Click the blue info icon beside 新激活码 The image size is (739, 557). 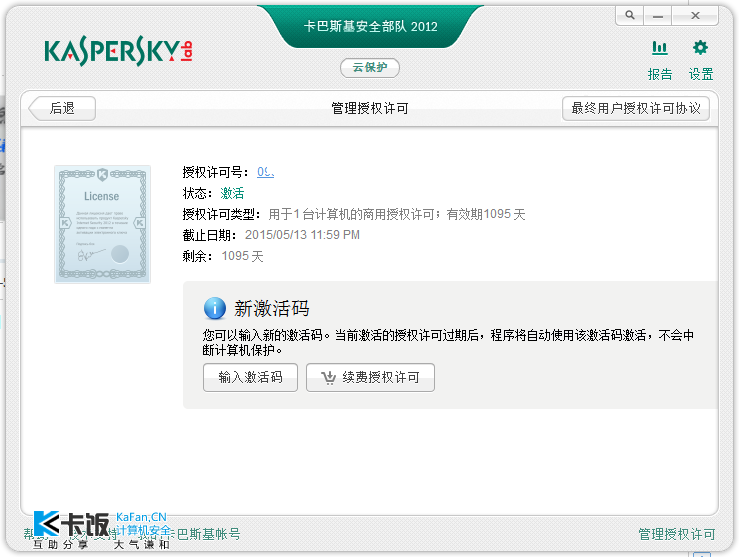coord(215,309)
